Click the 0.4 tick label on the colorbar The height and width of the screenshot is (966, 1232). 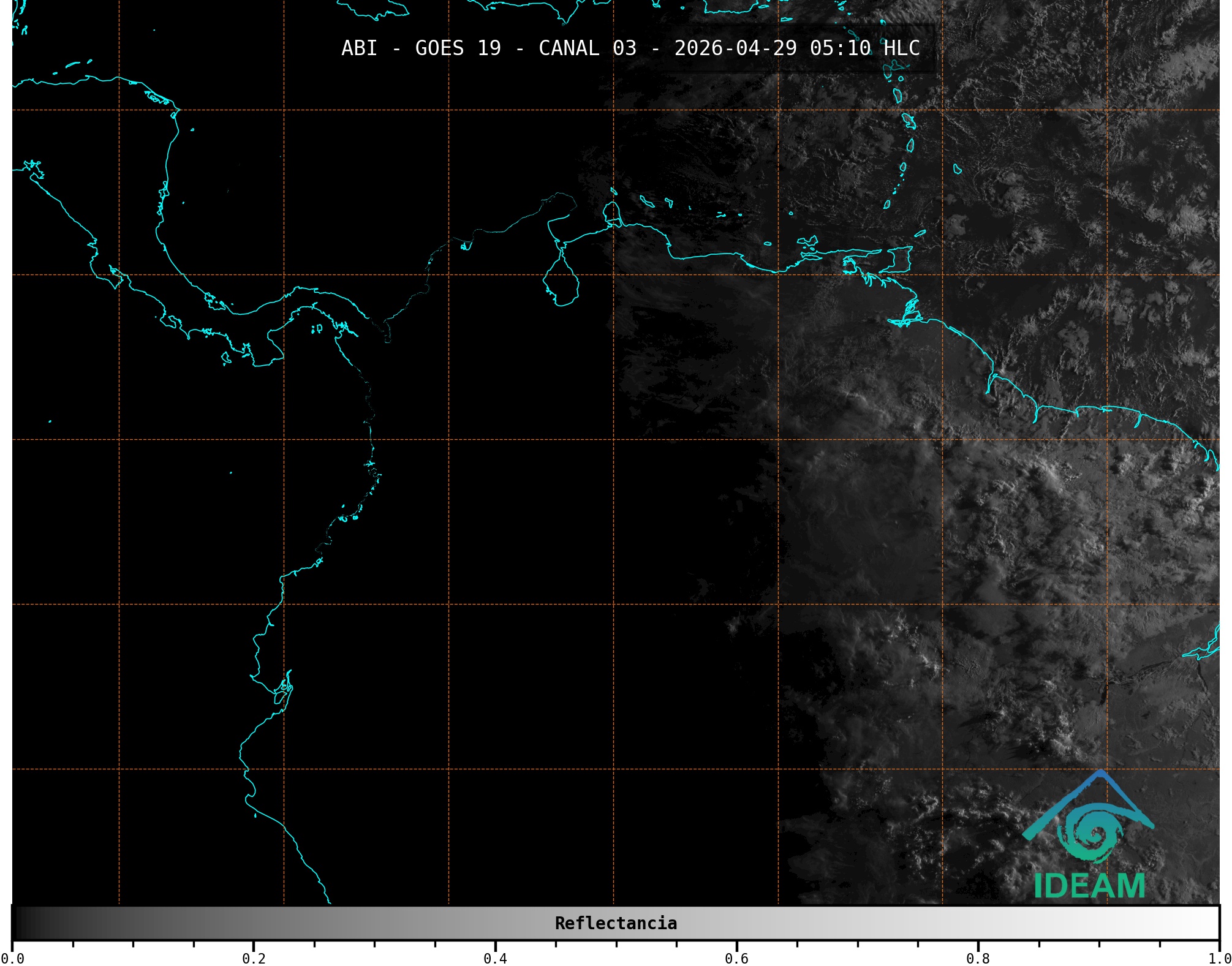click(495, 958)
